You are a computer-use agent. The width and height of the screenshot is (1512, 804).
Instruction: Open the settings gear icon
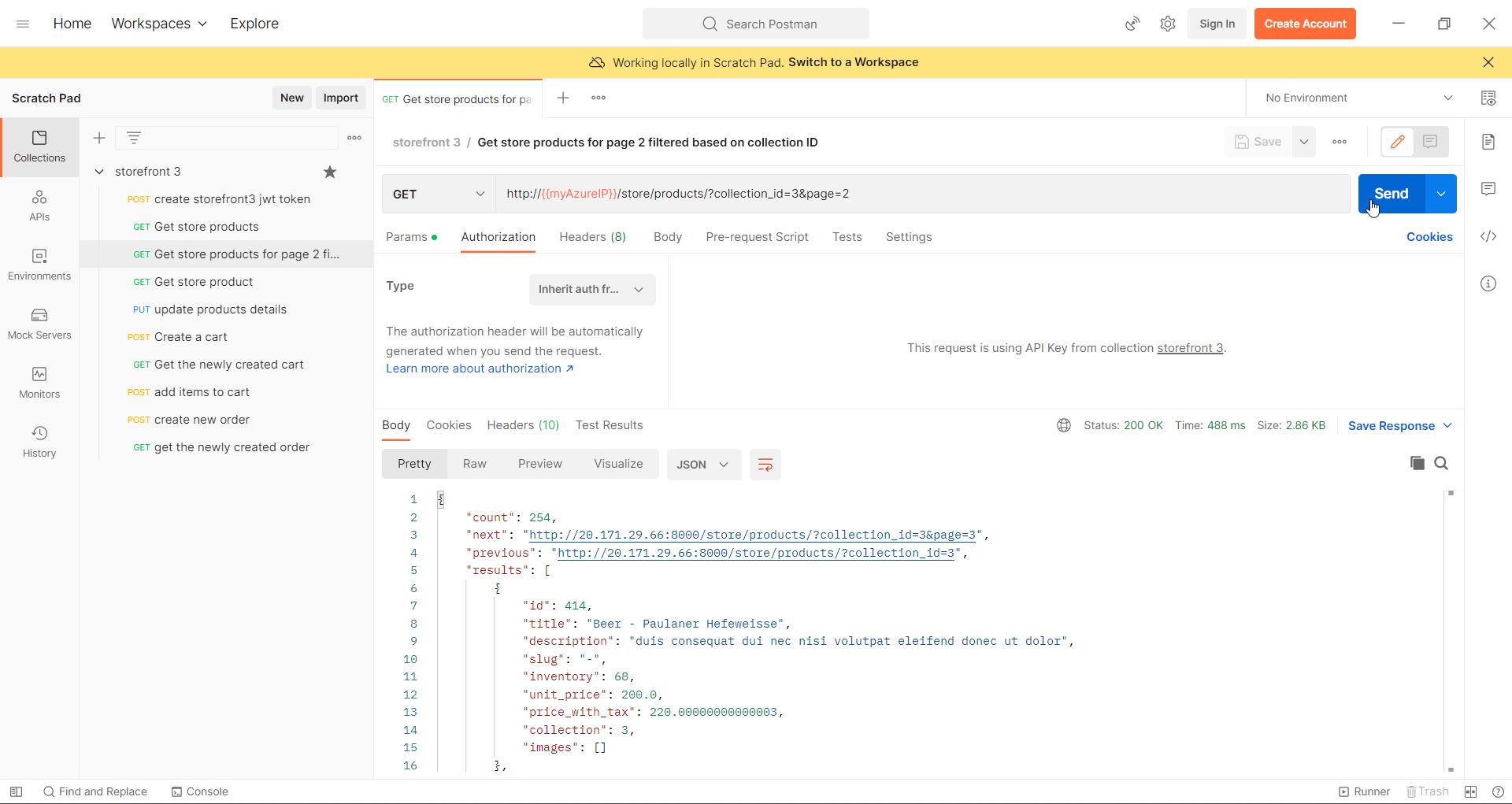pyautogui.click(x=1168, y=24)
